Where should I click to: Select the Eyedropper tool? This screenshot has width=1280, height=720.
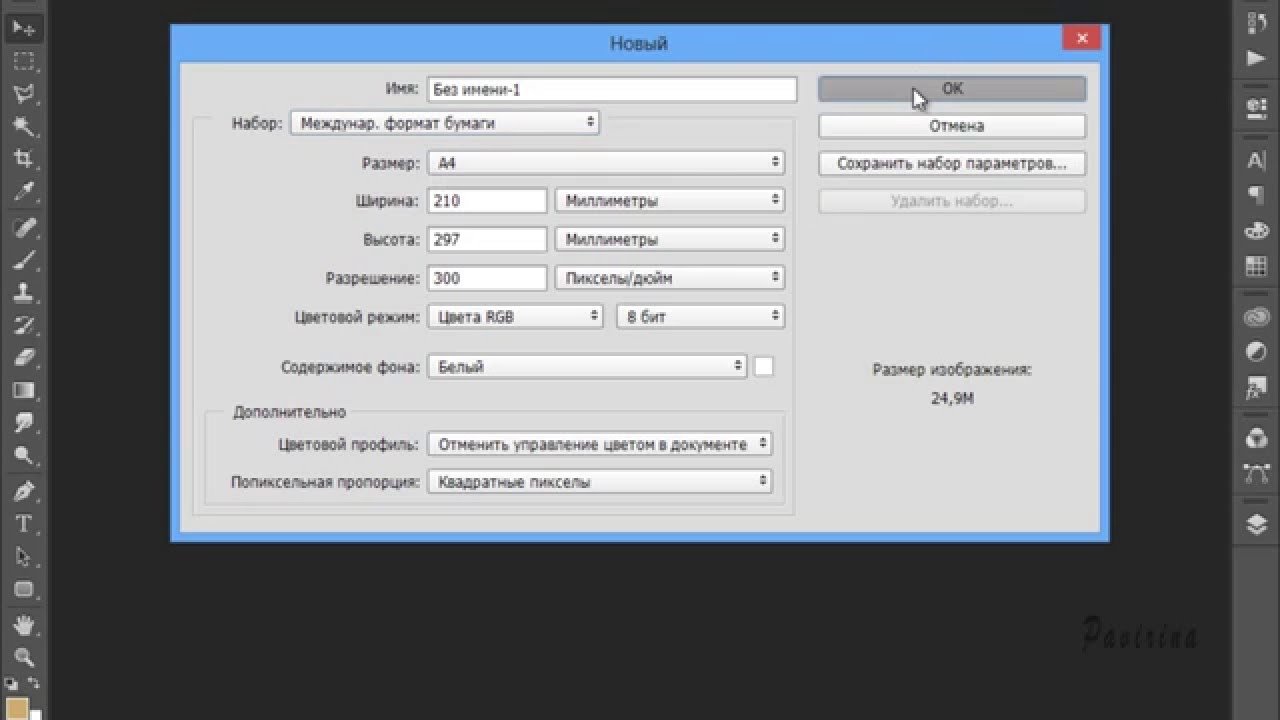23,191
